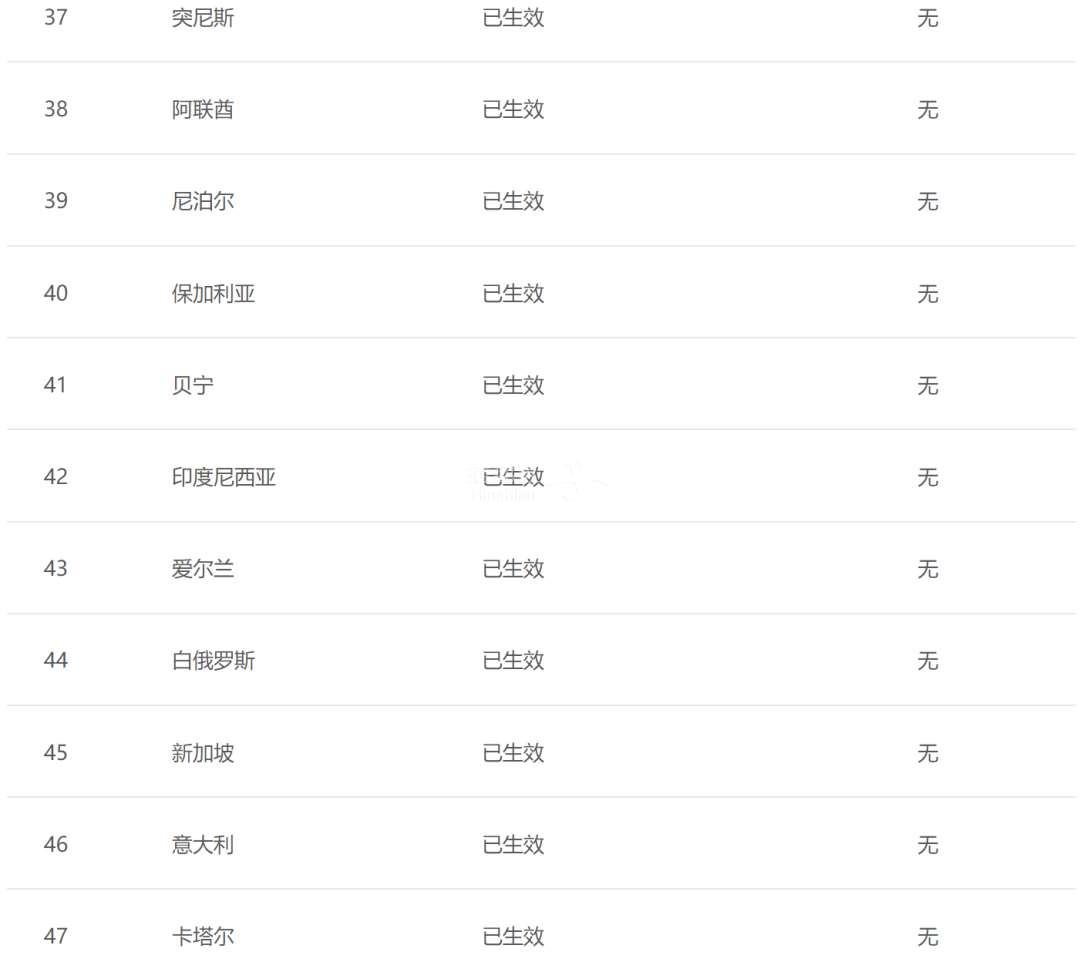
Task: Select the 印度尼西亚 country cell
Action: [x=223, y=477]
